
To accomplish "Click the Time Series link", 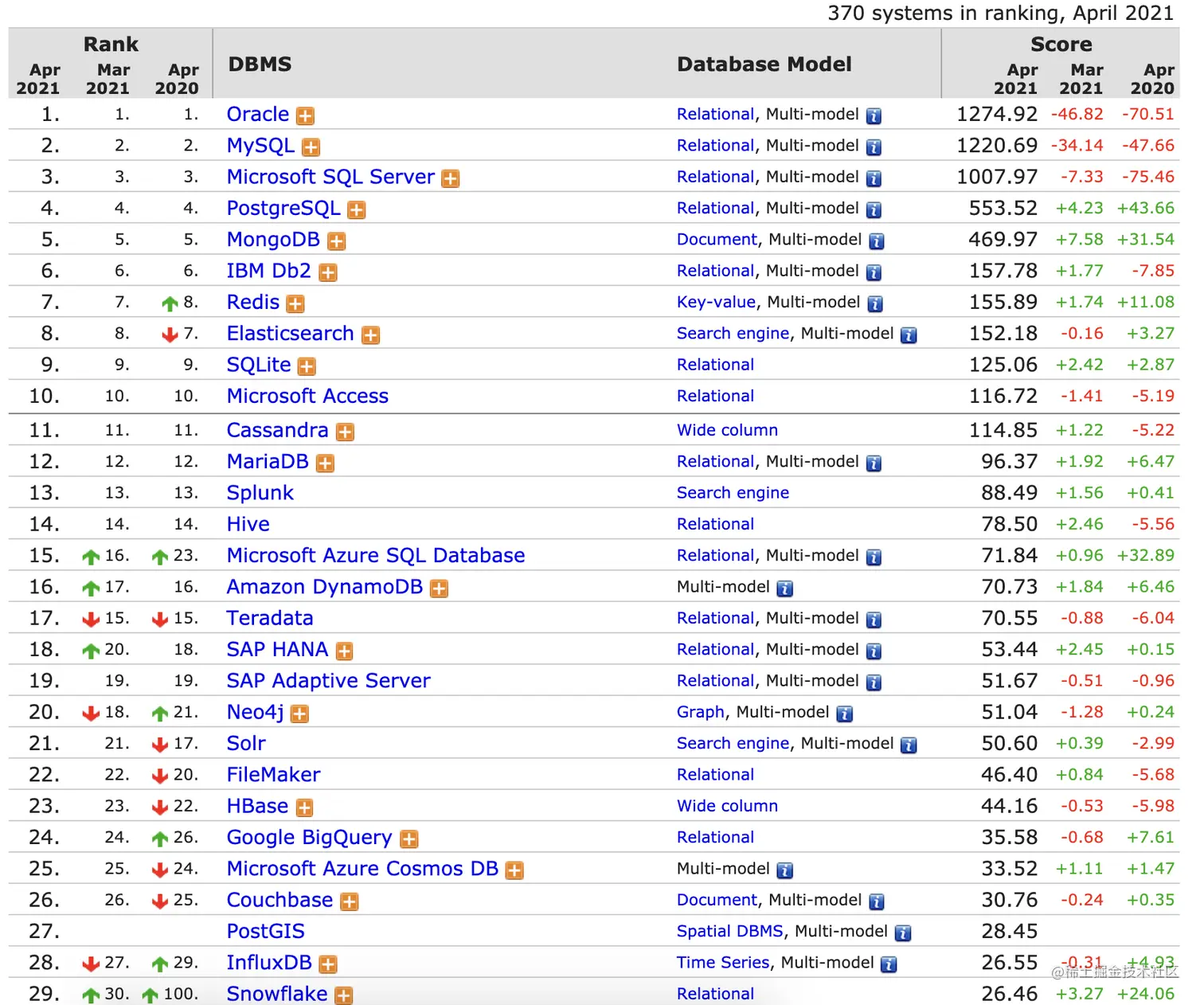I will 724,963.
